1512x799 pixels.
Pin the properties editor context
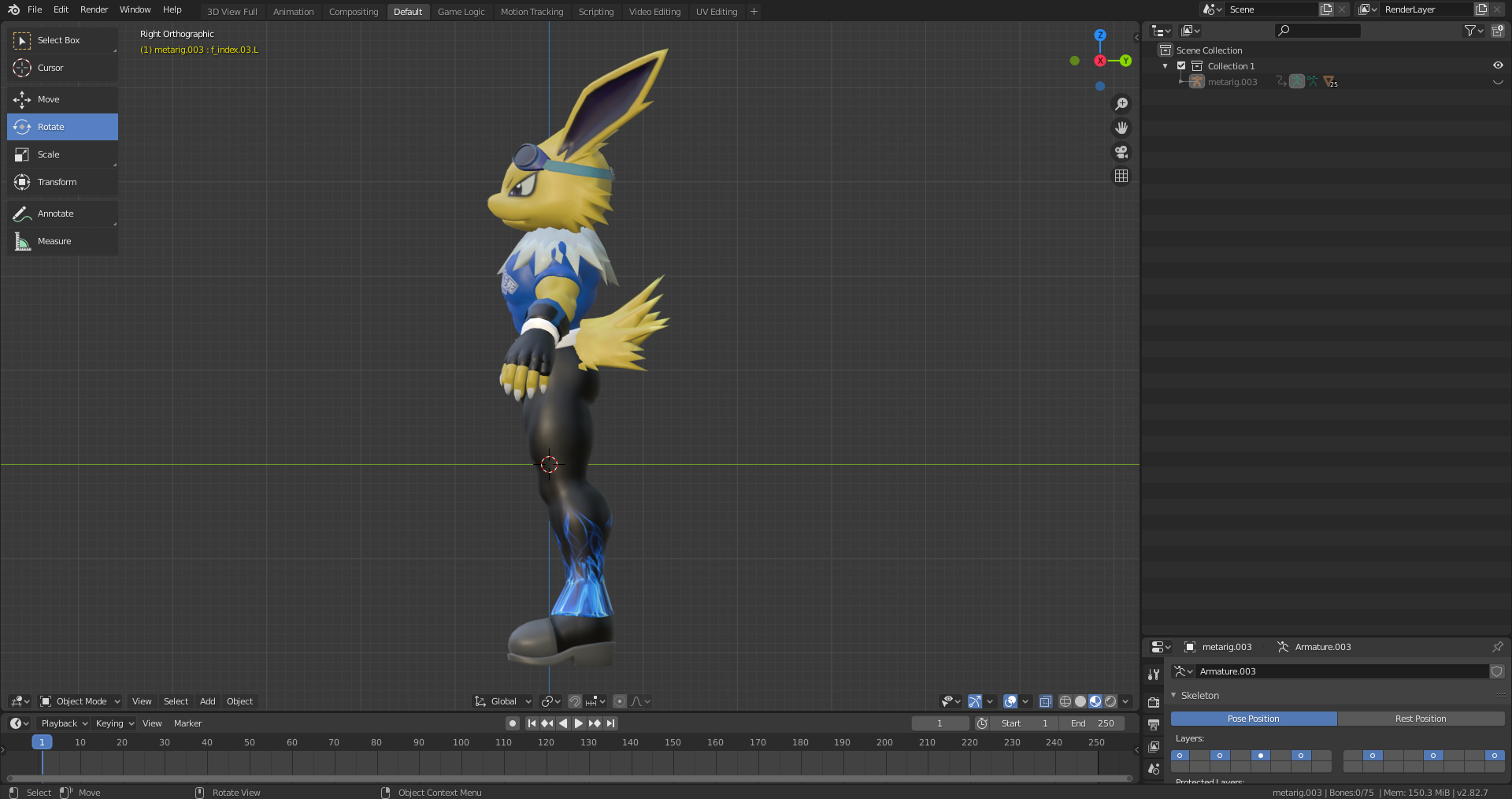click(1498, 647)
